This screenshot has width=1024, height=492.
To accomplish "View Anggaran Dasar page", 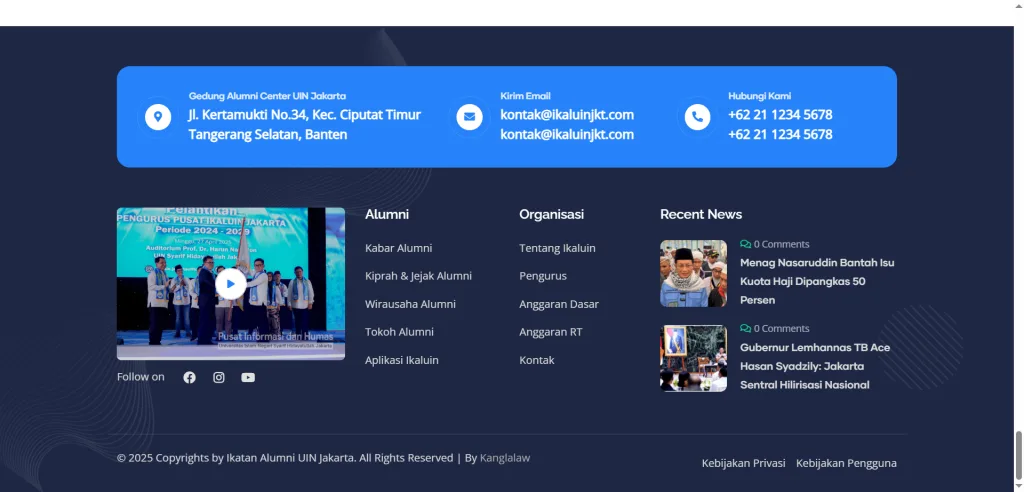I will point(559,304).
